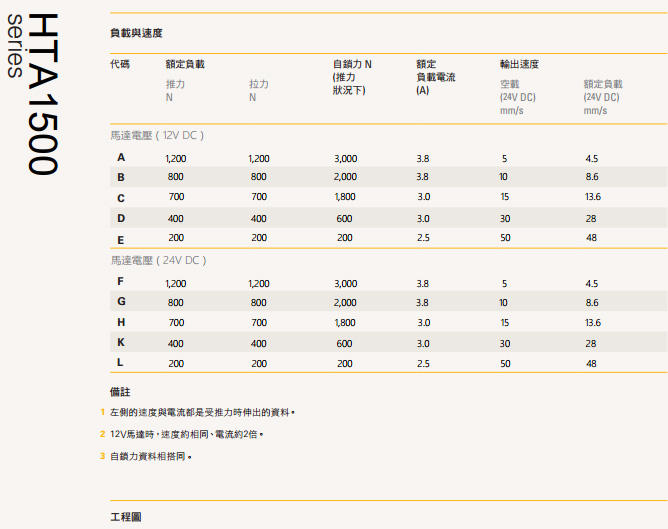This screenshot has width=668, height=529.
Task: Click note 2 about 12V馬達時
Action: click(x=187, y=434)
